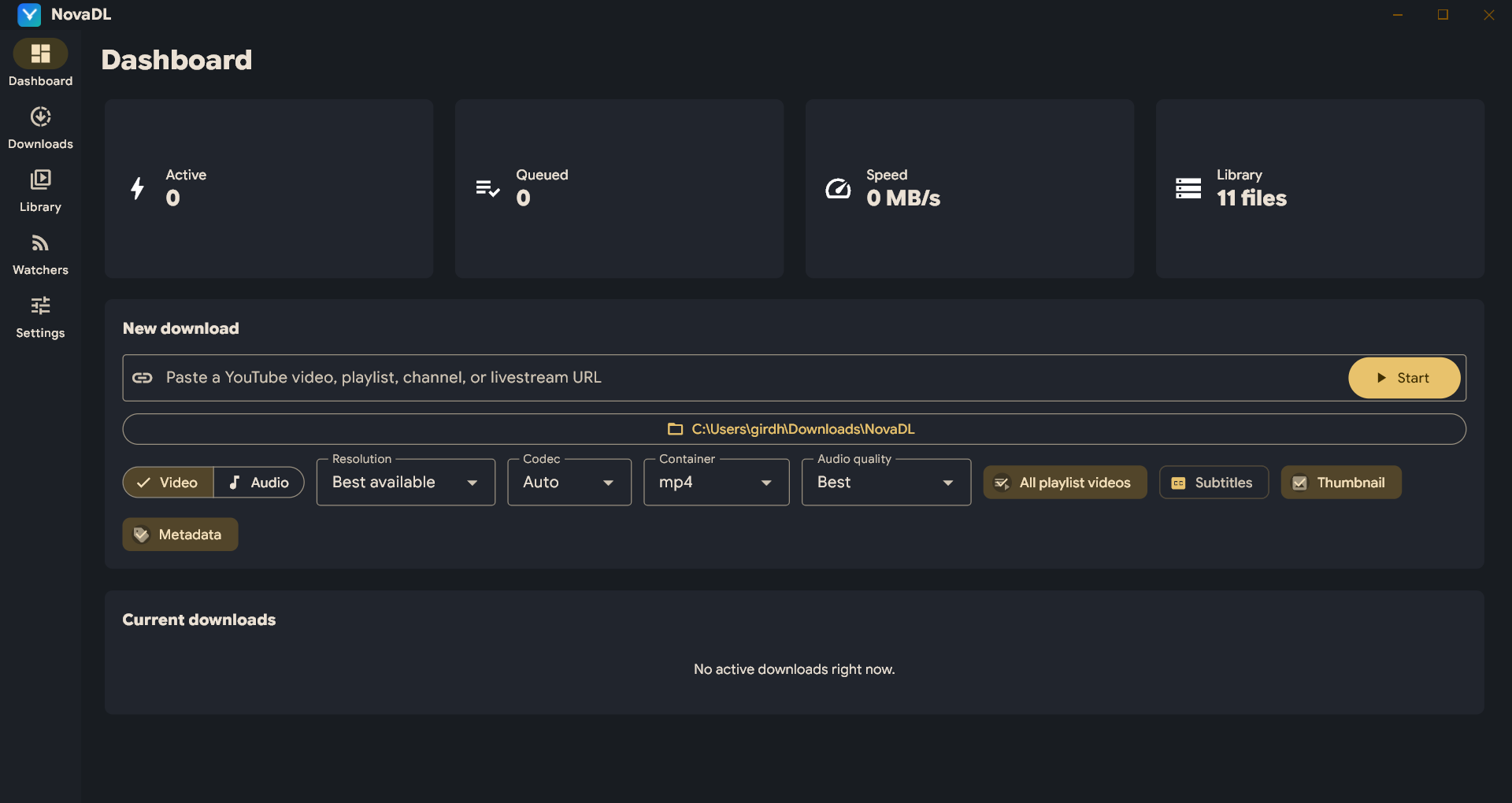This screenshot has width=1512, height=803.
Task: Click the Container mp4 dropdown arrow
Action: pos(766,483)
